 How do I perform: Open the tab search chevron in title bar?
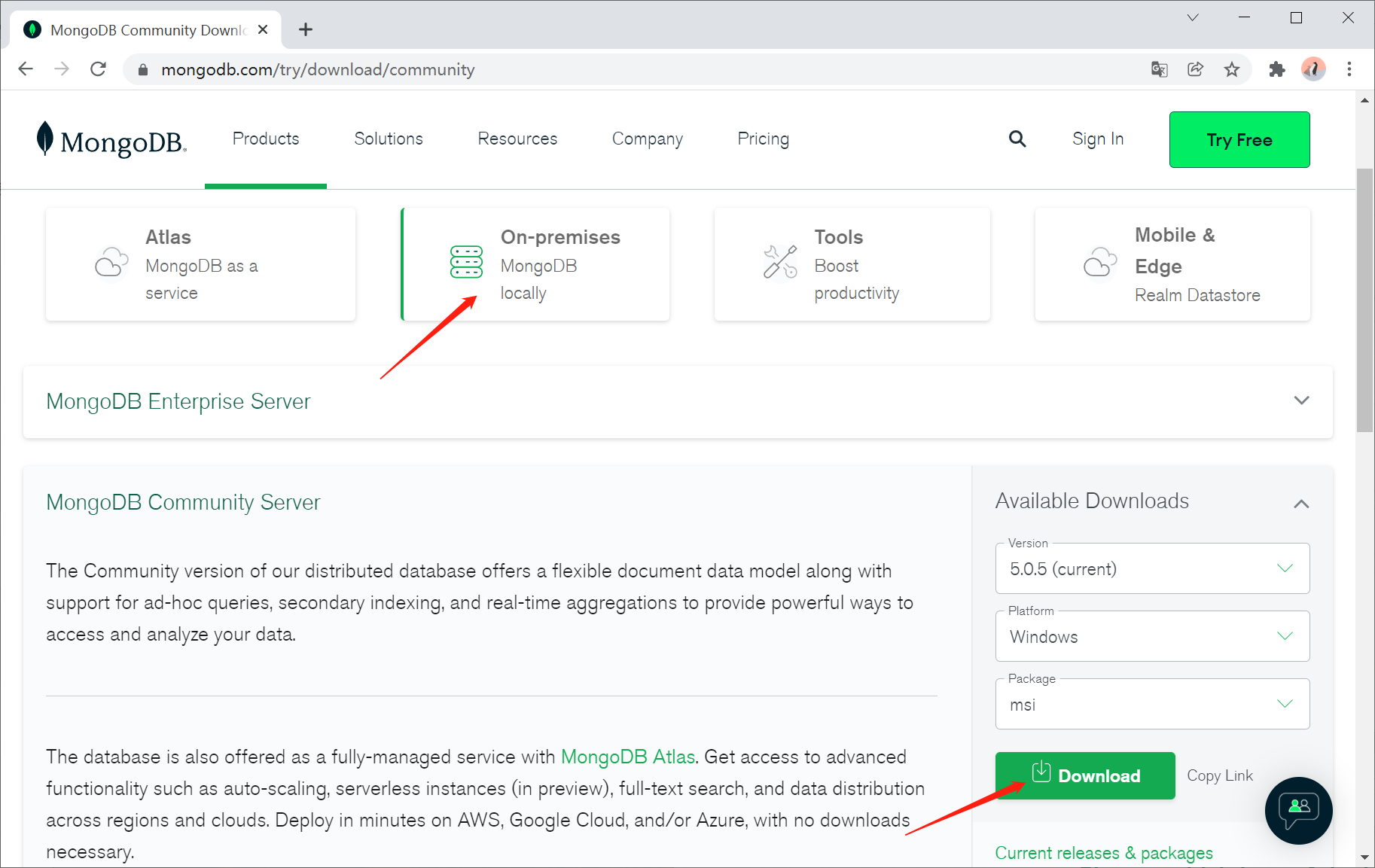1193,17
